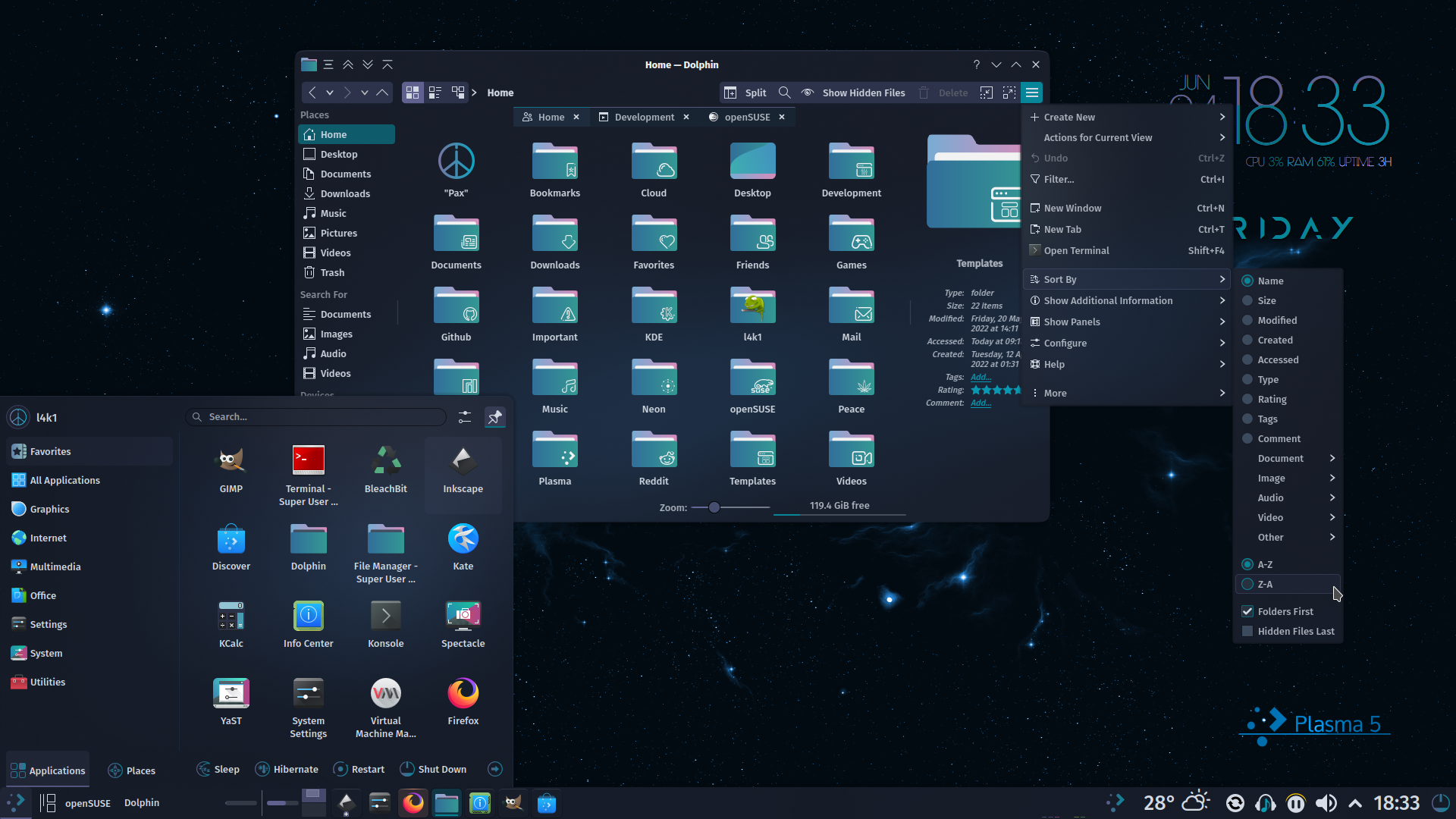Open the Github folder
1456x819 pixels.
tap(457, 315)
